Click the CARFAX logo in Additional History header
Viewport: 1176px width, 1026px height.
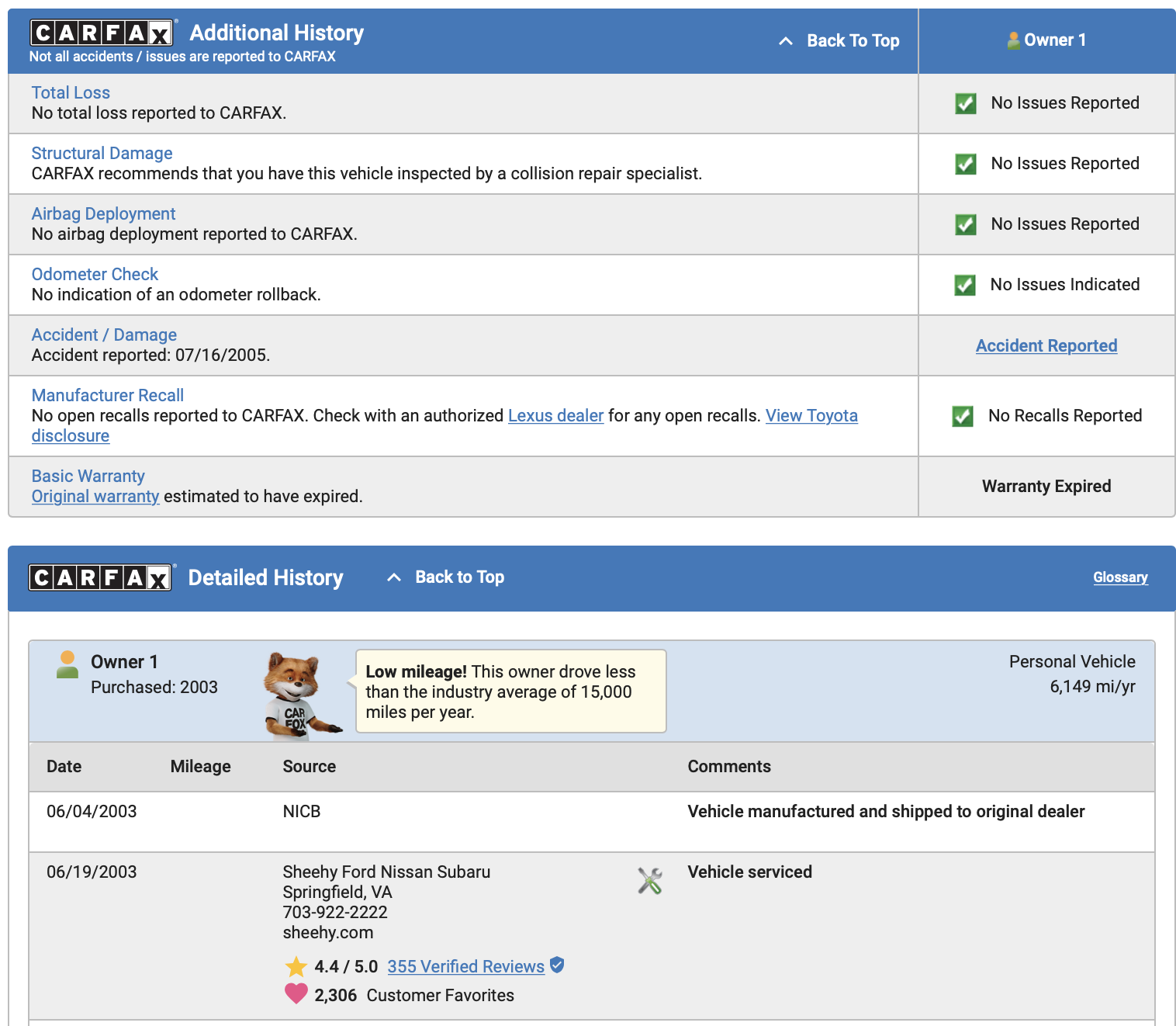pyautogui.click(x=102, y=33)
